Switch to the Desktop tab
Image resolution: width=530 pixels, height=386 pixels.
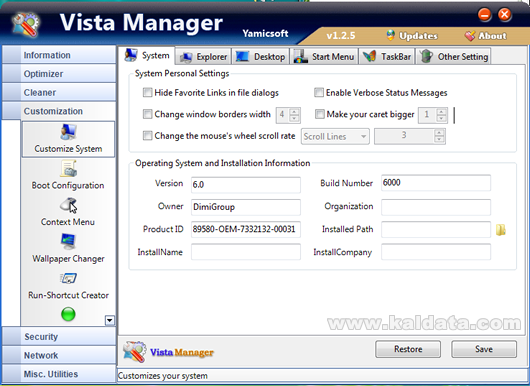[x=261, y=56]
